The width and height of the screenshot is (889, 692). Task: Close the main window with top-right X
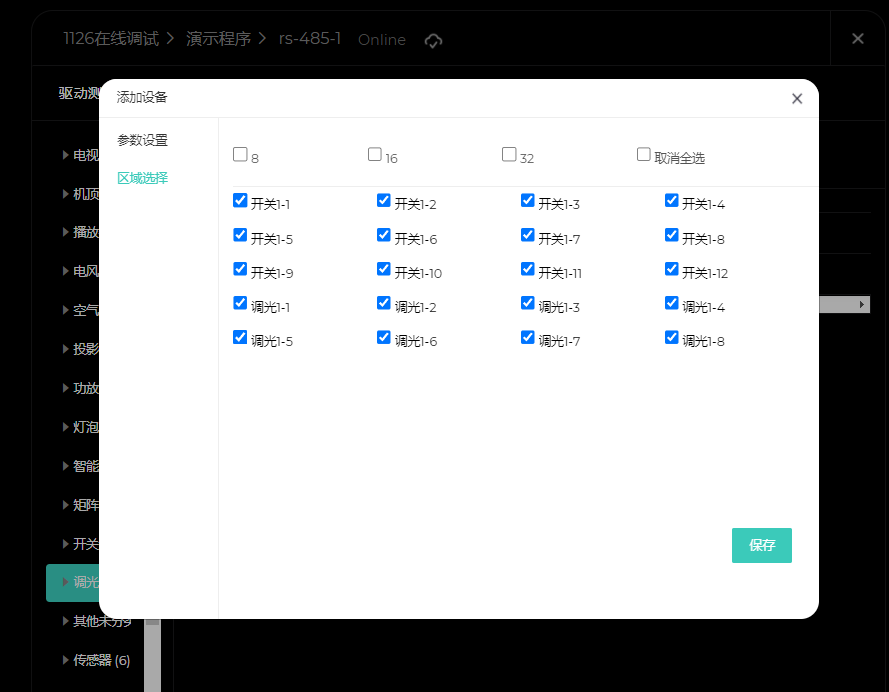point(857,38)
